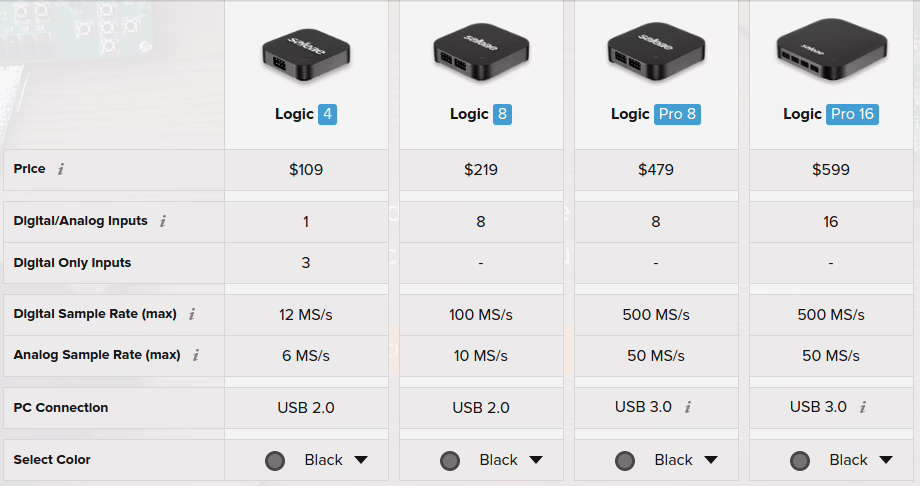Image resolution: width=920 pixels, height=486 pixels.
Task: Click the Logic Pro 8 device image
Action: pos(655,54)
